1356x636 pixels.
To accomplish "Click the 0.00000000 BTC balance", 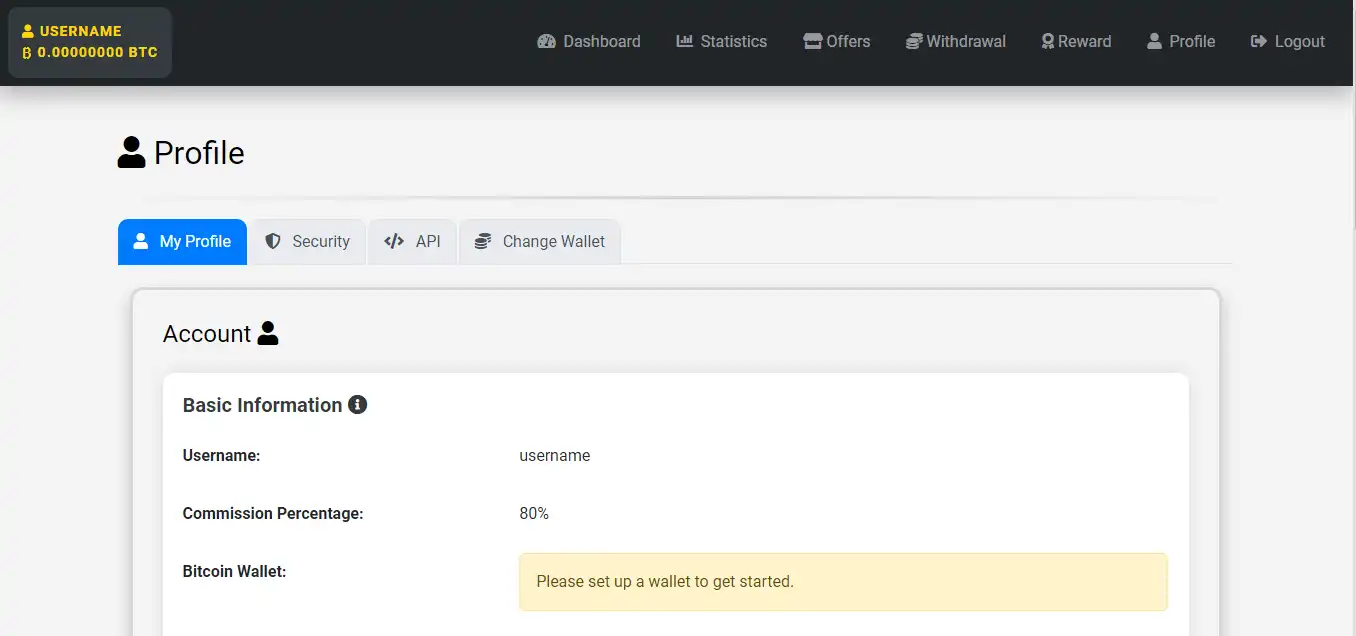I will (97, 52).
